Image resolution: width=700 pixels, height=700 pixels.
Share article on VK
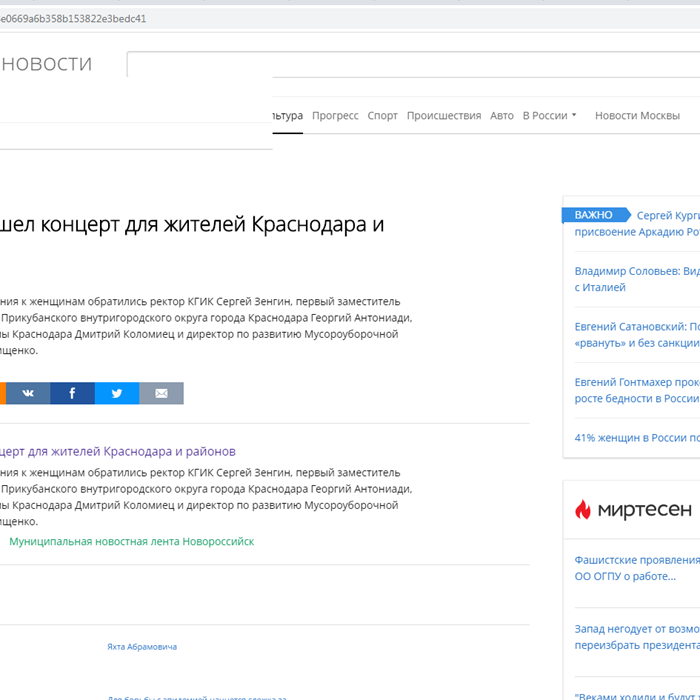pyautogui.click(x=28, y=393)
